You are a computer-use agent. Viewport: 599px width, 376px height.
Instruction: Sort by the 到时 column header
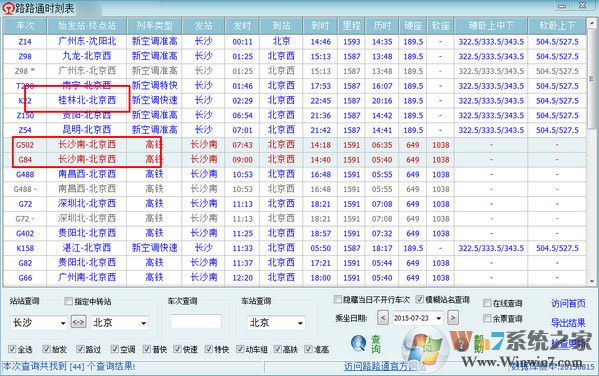(x=320, y=26)
